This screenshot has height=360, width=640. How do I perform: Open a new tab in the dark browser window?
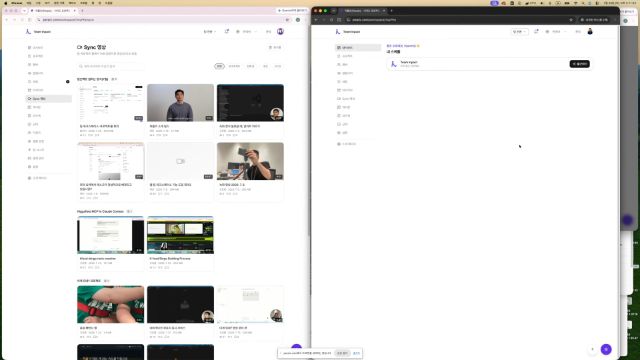pyautogui.click(x=391, y=11)
